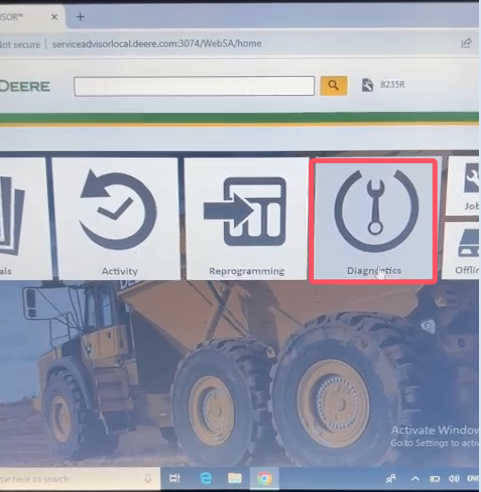Click the share icon in address bar
The image size is (481, 492).
point(466,43)
